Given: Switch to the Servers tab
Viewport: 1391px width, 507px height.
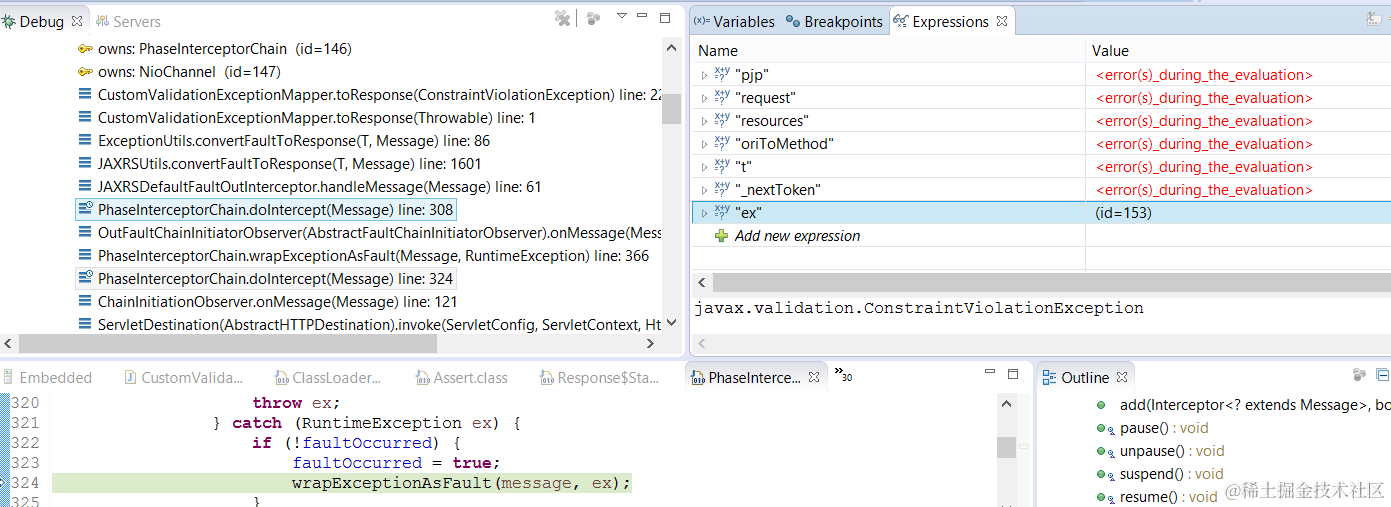Looking at the screenshot, I should coord(127,21).
